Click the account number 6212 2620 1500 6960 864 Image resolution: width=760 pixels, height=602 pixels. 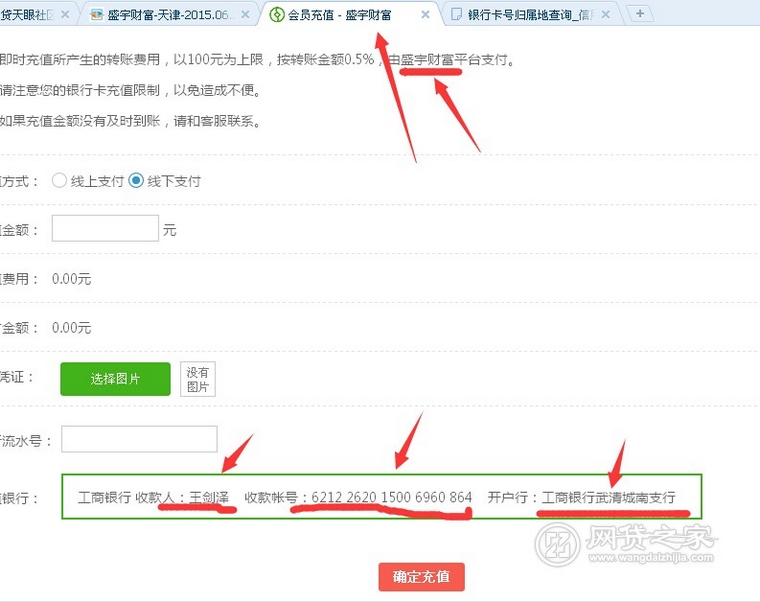tap(392, 497)
